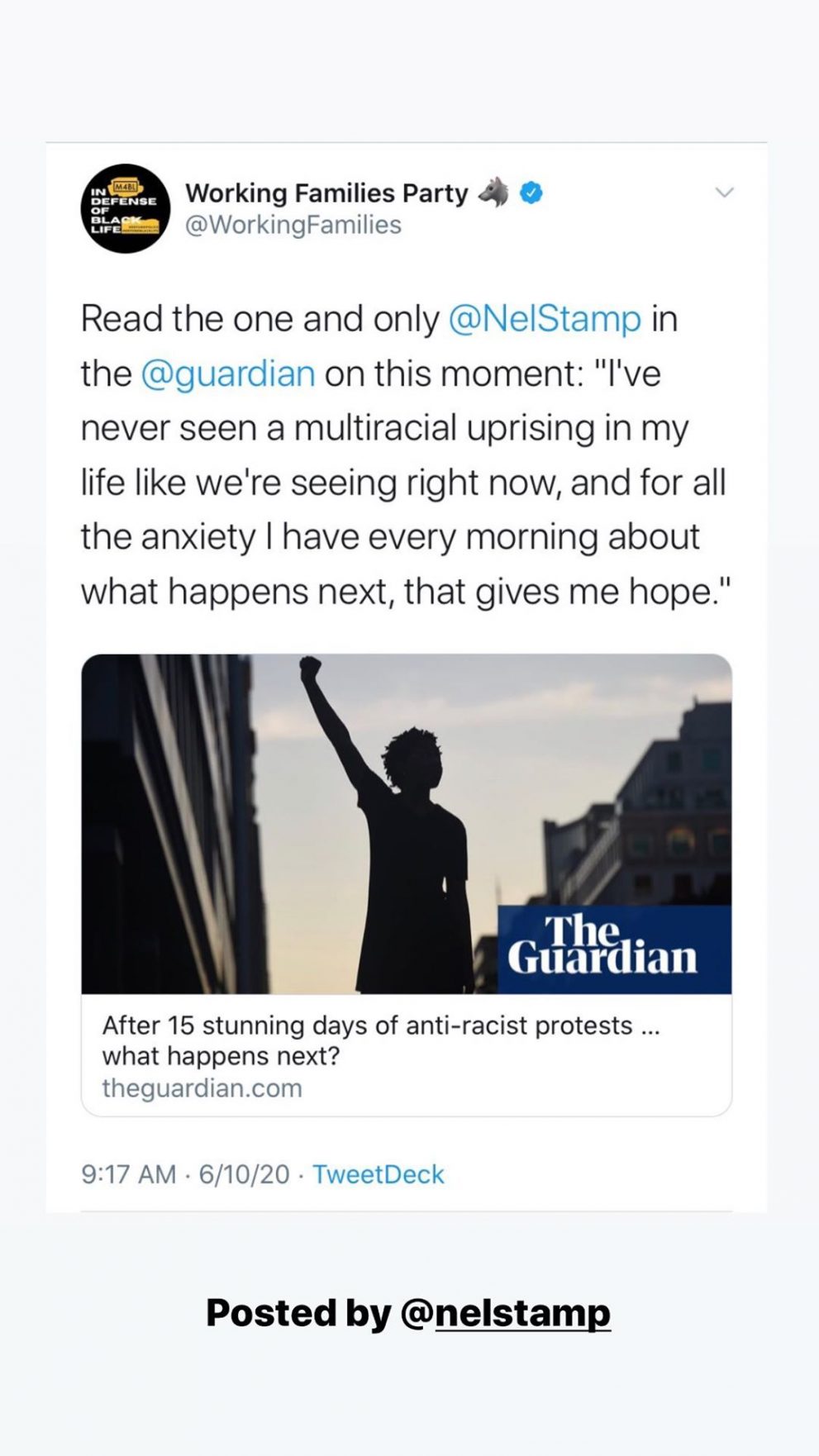Screen dimensions: 819x1456
Task: Click the "Posted by" story caption text
Action: point(298,1312)
